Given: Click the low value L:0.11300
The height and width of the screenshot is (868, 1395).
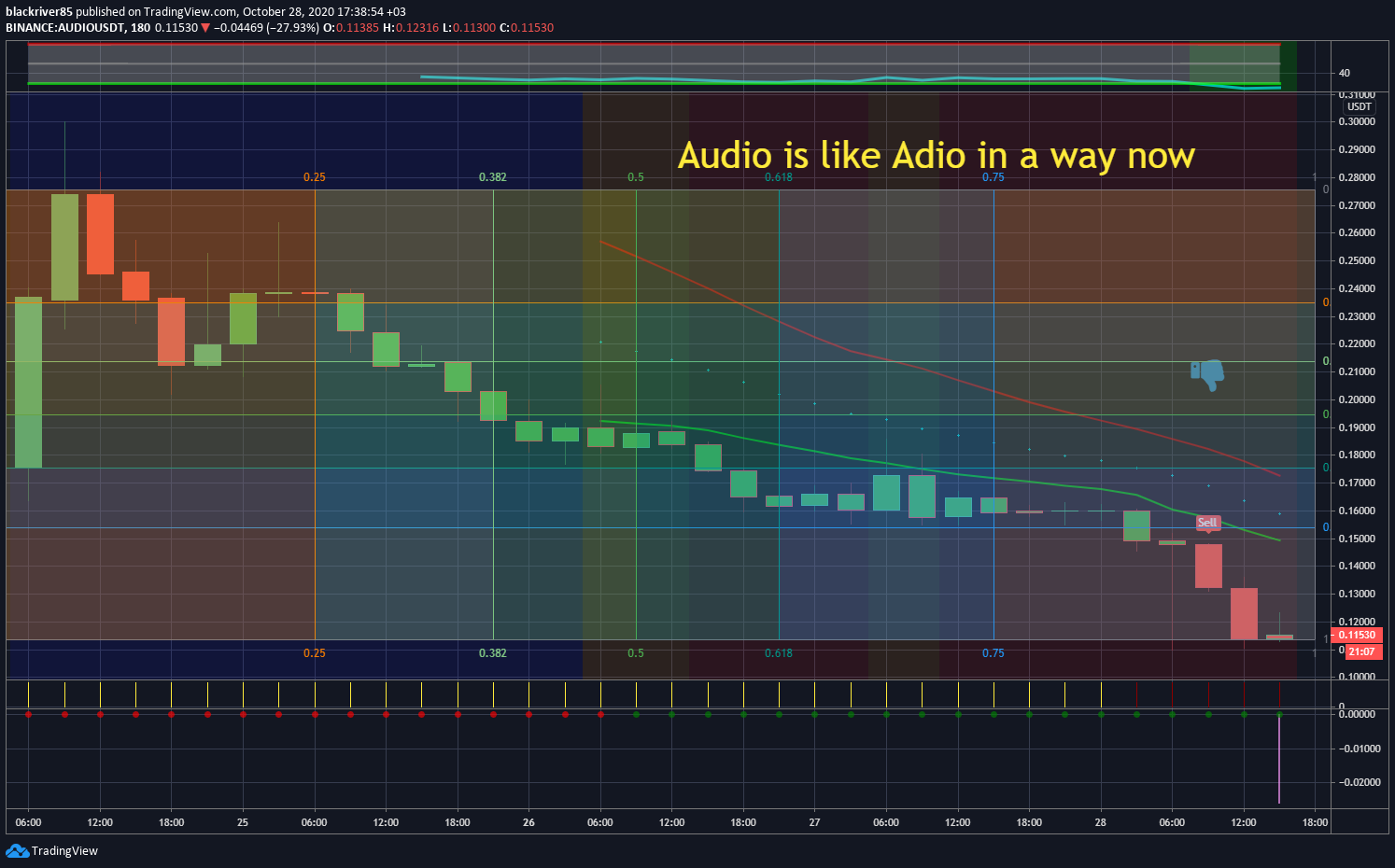Looking at the screenshot, I should pyautogui.click(x=469, y=28).
